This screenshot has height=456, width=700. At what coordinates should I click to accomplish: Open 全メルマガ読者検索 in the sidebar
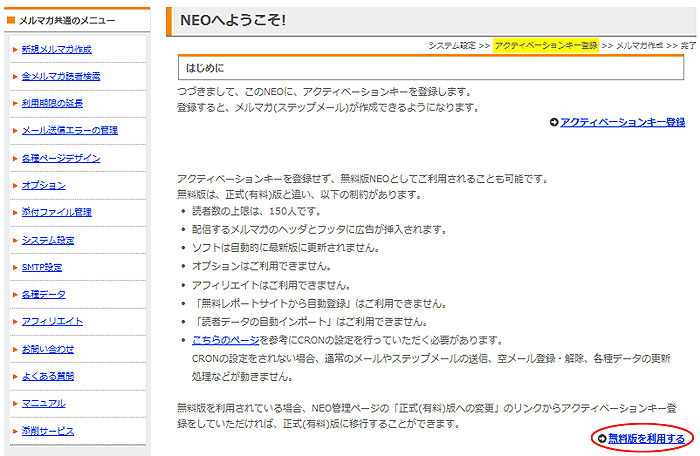[x=61, y=76]
